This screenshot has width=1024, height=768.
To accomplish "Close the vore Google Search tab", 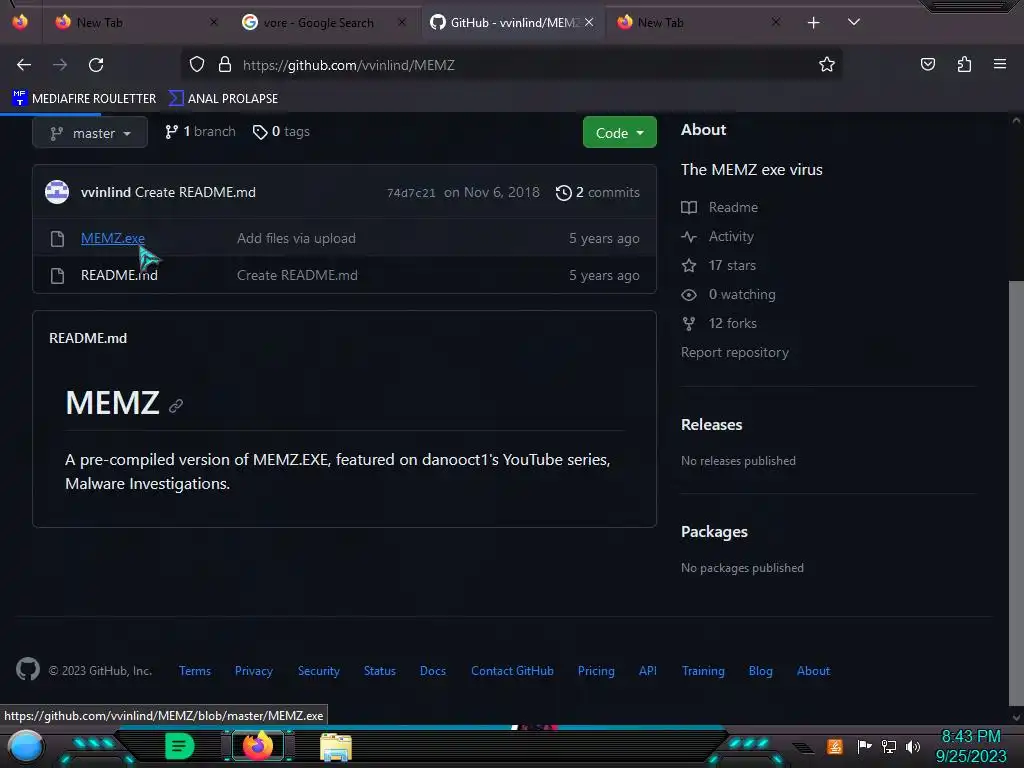I will click(x=402, y=22).
